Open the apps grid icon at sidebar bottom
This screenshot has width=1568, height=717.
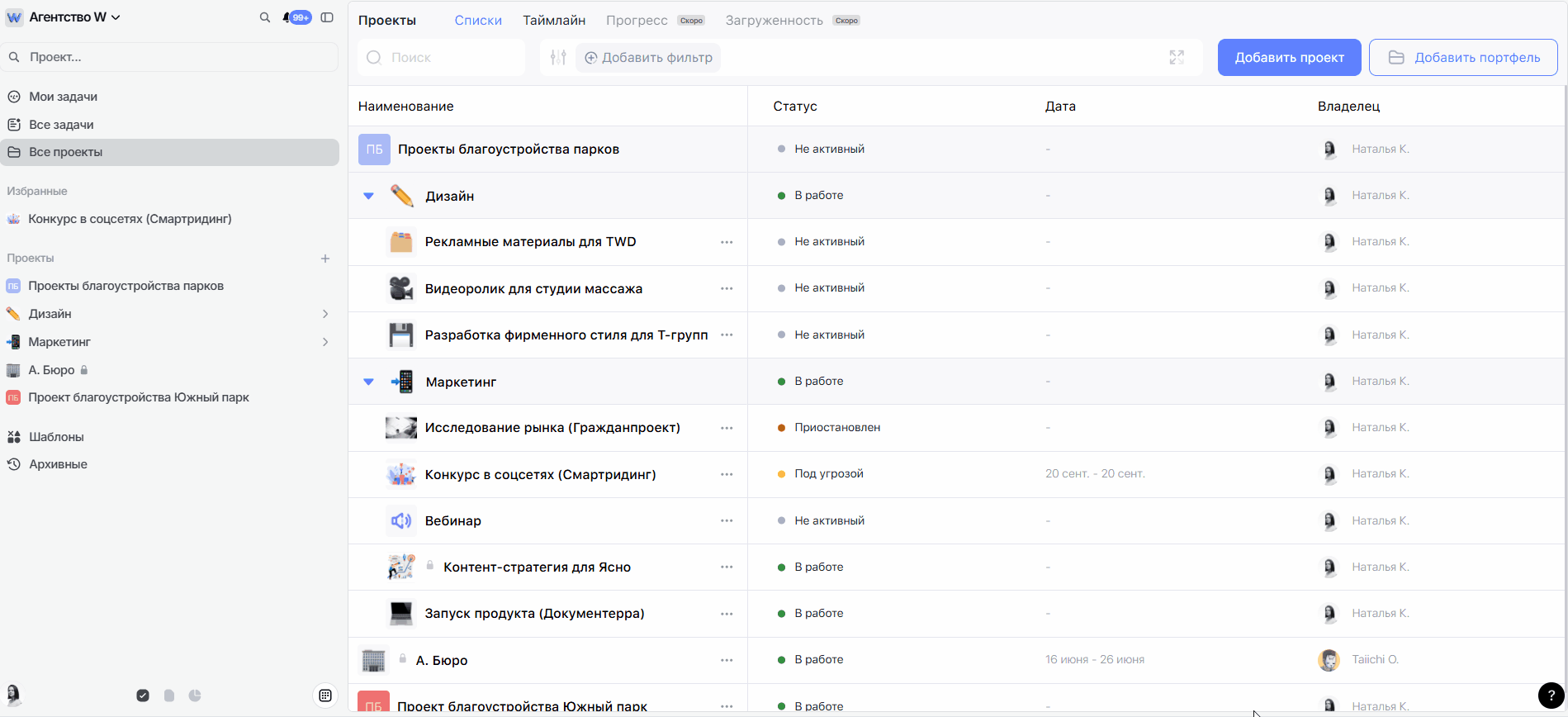click(x=325, y=696)
